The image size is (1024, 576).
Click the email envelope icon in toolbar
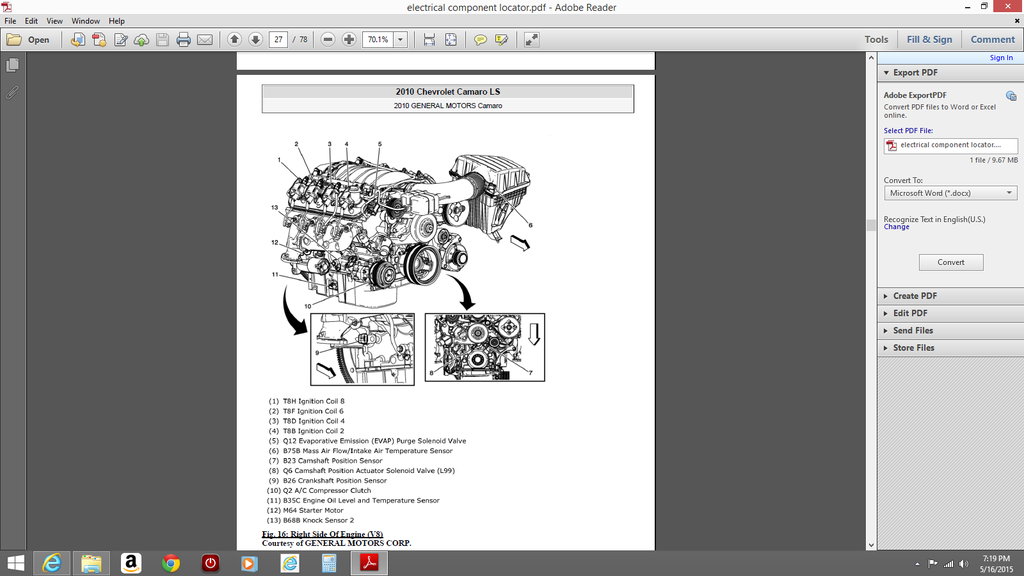point(205,40)
